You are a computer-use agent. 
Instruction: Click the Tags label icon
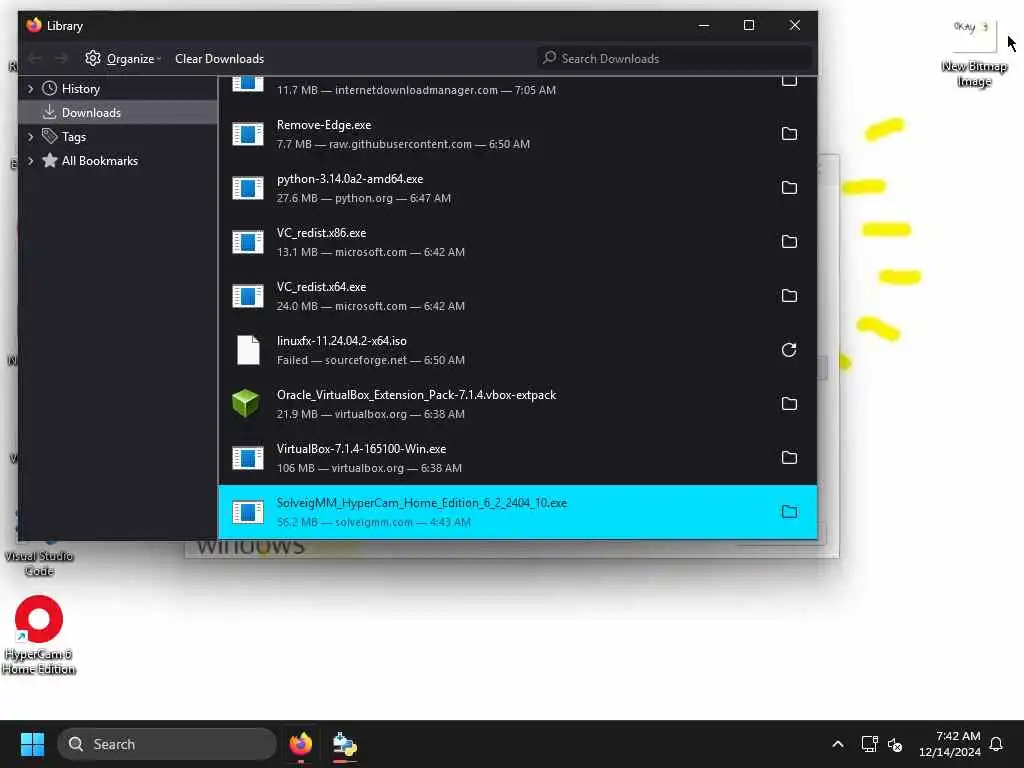(50, 136)
